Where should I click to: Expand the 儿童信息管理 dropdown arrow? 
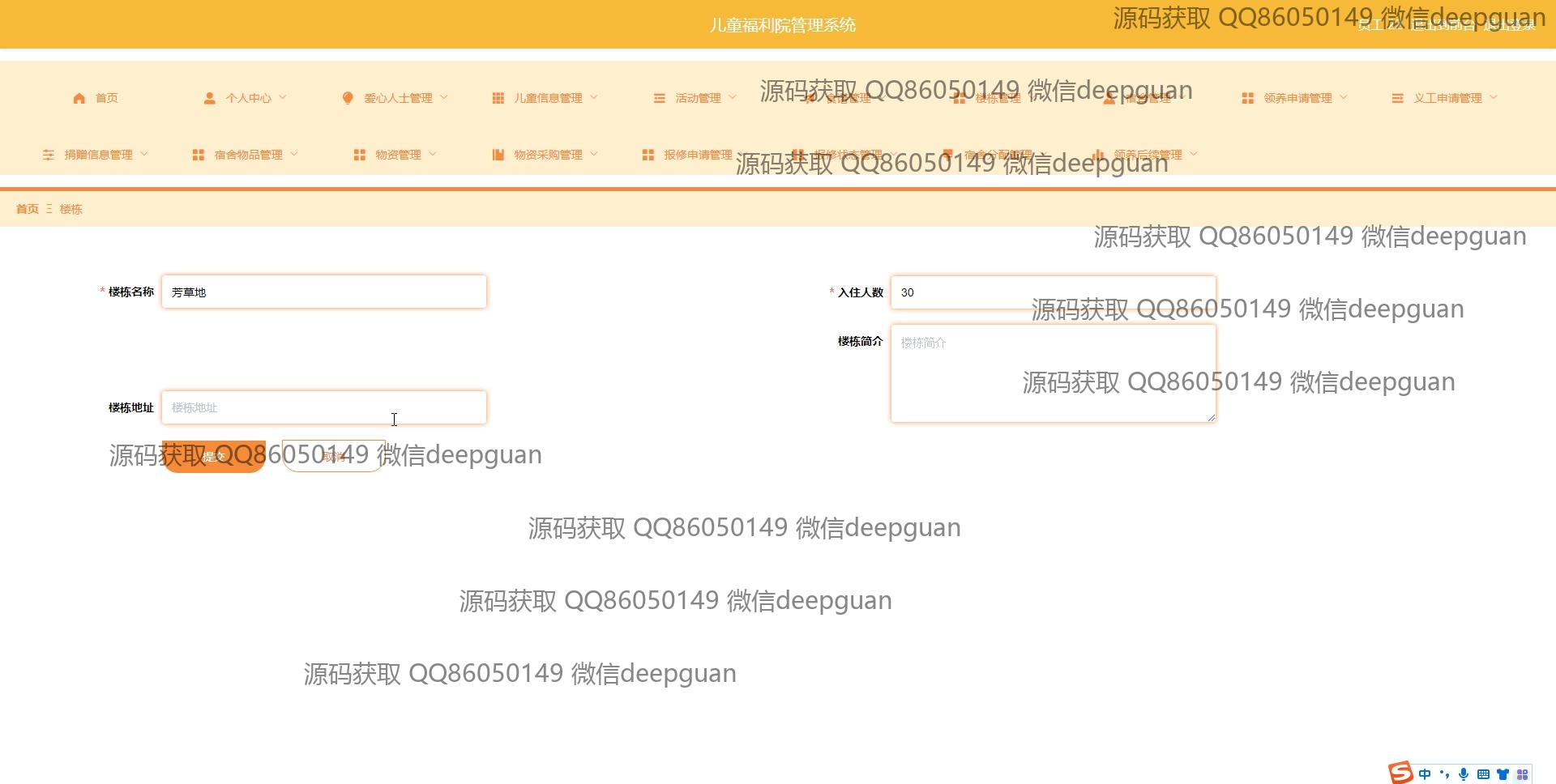click(594, 97)
